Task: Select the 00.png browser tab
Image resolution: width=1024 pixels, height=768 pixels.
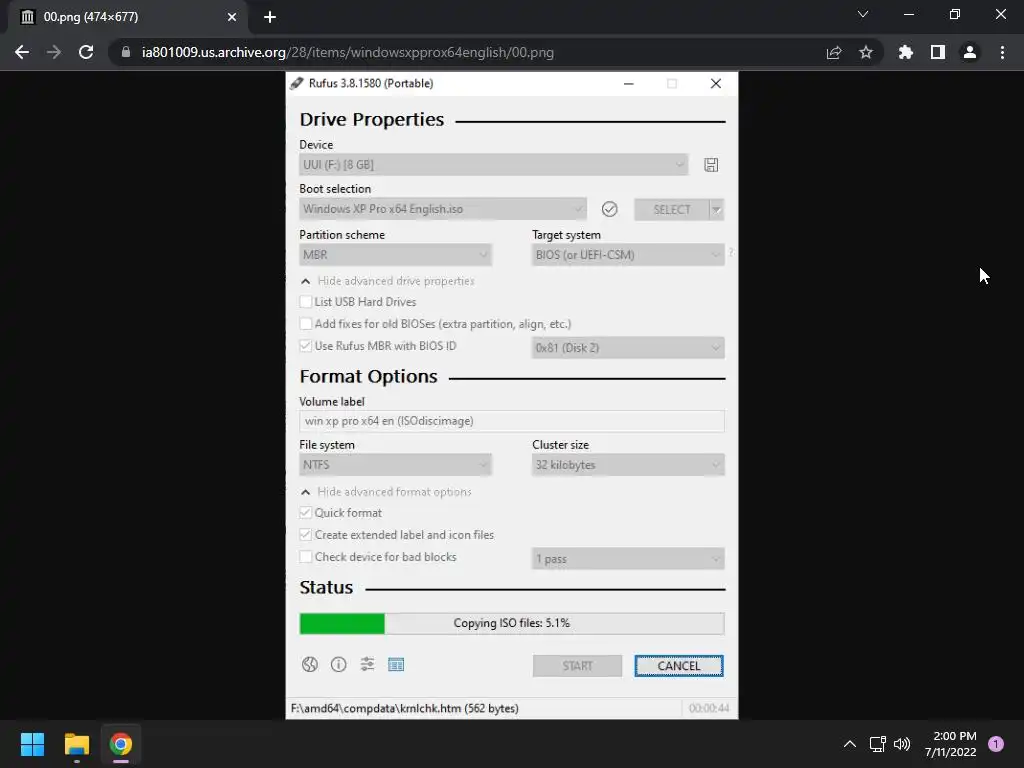Action: (x=128, y=17)
